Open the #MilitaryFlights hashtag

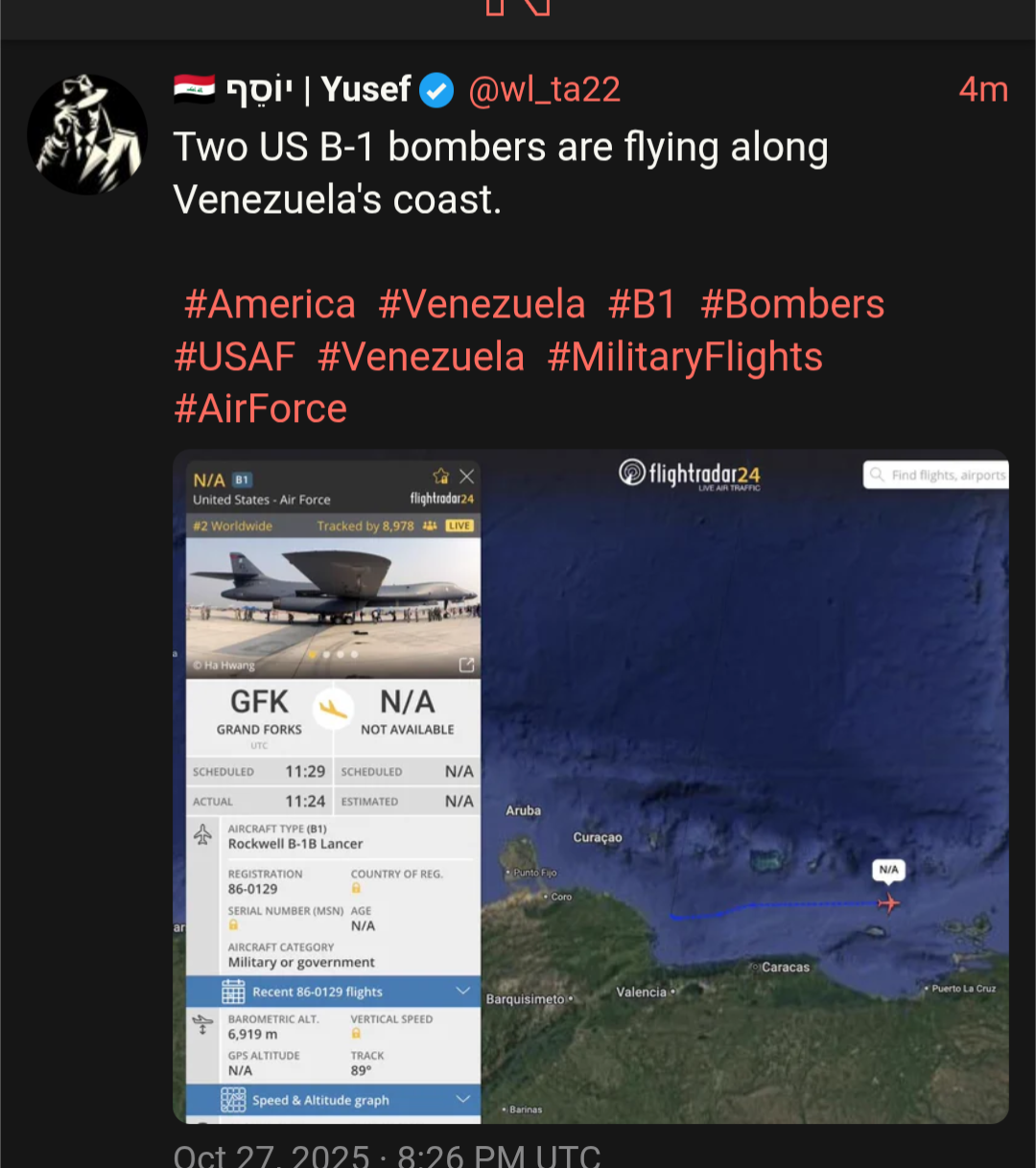coord(685,357)
